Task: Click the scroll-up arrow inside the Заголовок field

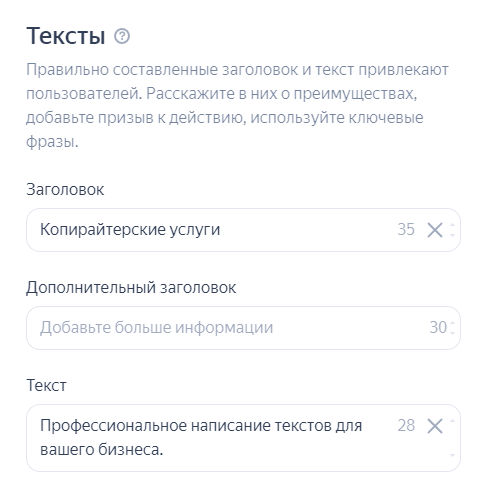Action: [x=452, y=224]
